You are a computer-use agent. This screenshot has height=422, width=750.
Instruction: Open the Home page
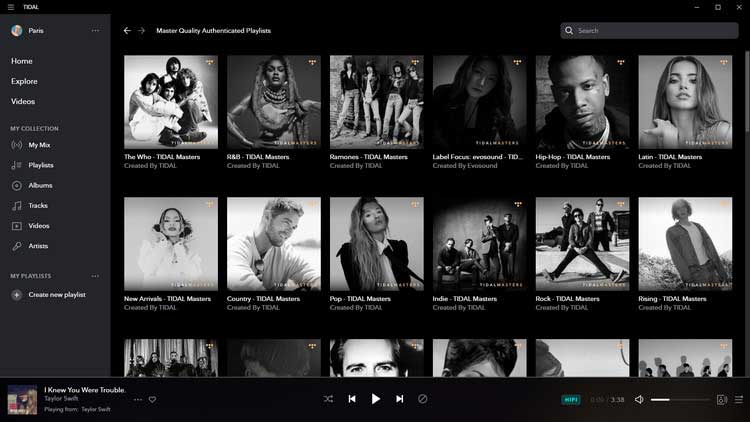click(22, 61)
